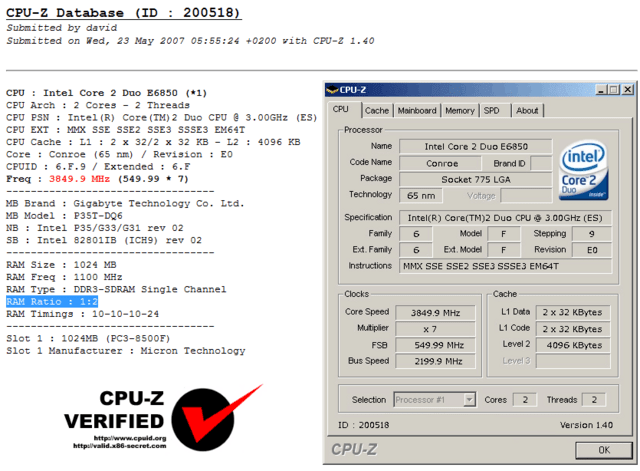
Task: Click the RAM Freq : 1100 MHz line
Action: pos(64,277)
